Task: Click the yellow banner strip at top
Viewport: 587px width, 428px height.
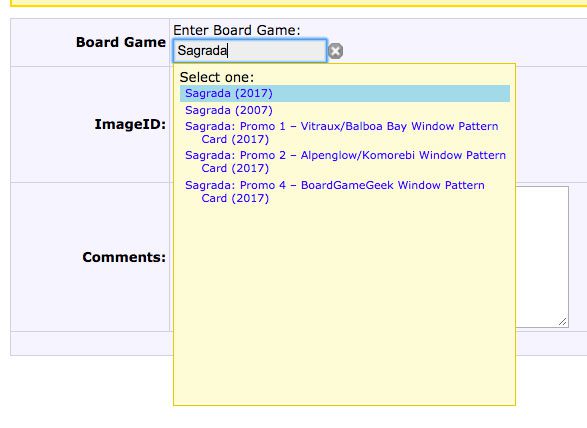Action: point(298,3)
